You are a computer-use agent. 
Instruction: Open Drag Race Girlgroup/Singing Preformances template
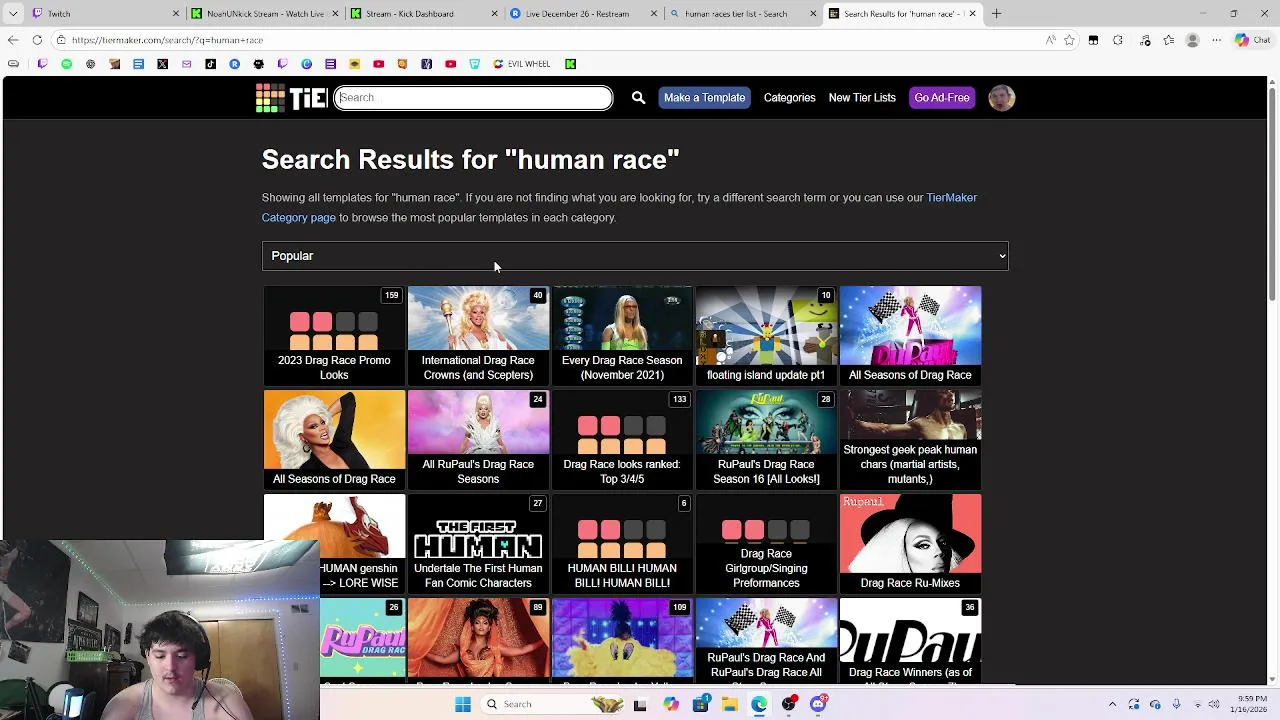[766, 543]
